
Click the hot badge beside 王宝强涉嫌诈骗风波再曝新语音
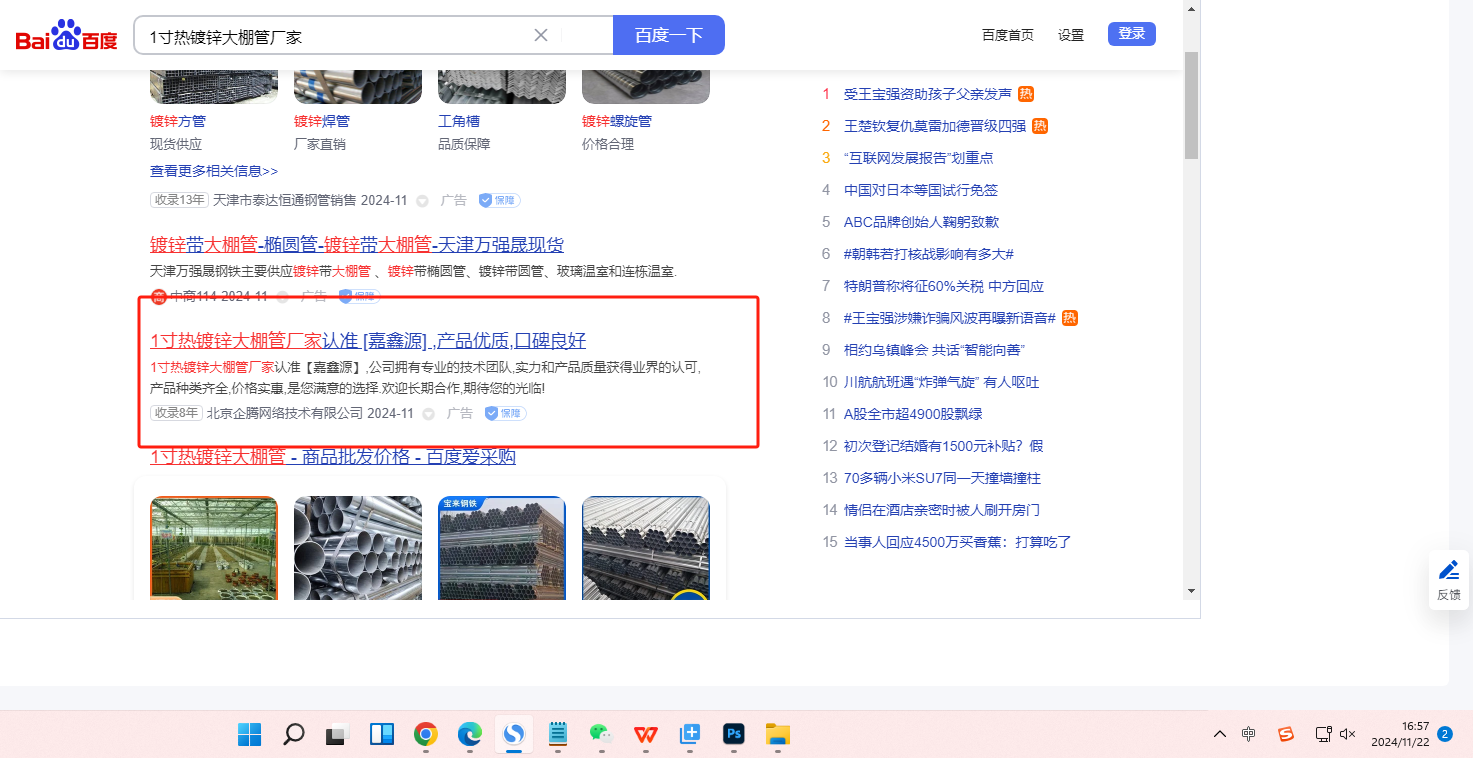[x=1070, y=318]
